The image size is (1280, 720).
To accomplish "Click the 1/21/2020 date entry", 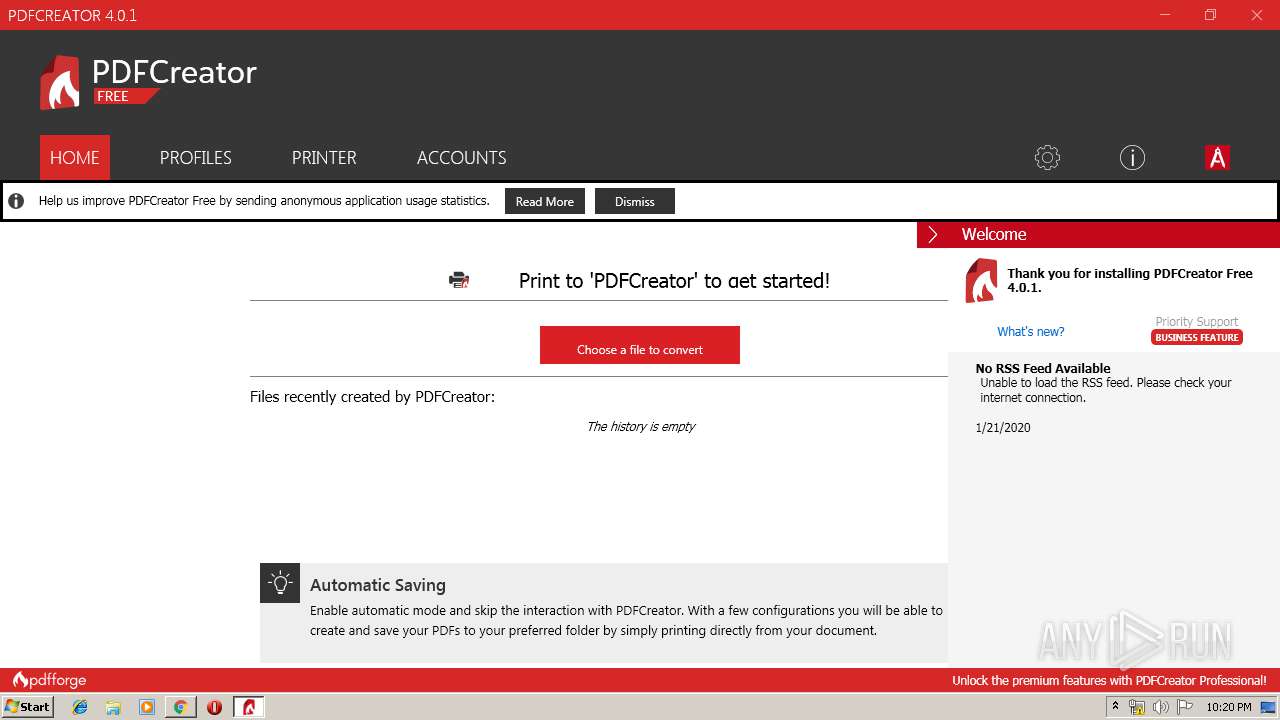I will pos(1003,427).
